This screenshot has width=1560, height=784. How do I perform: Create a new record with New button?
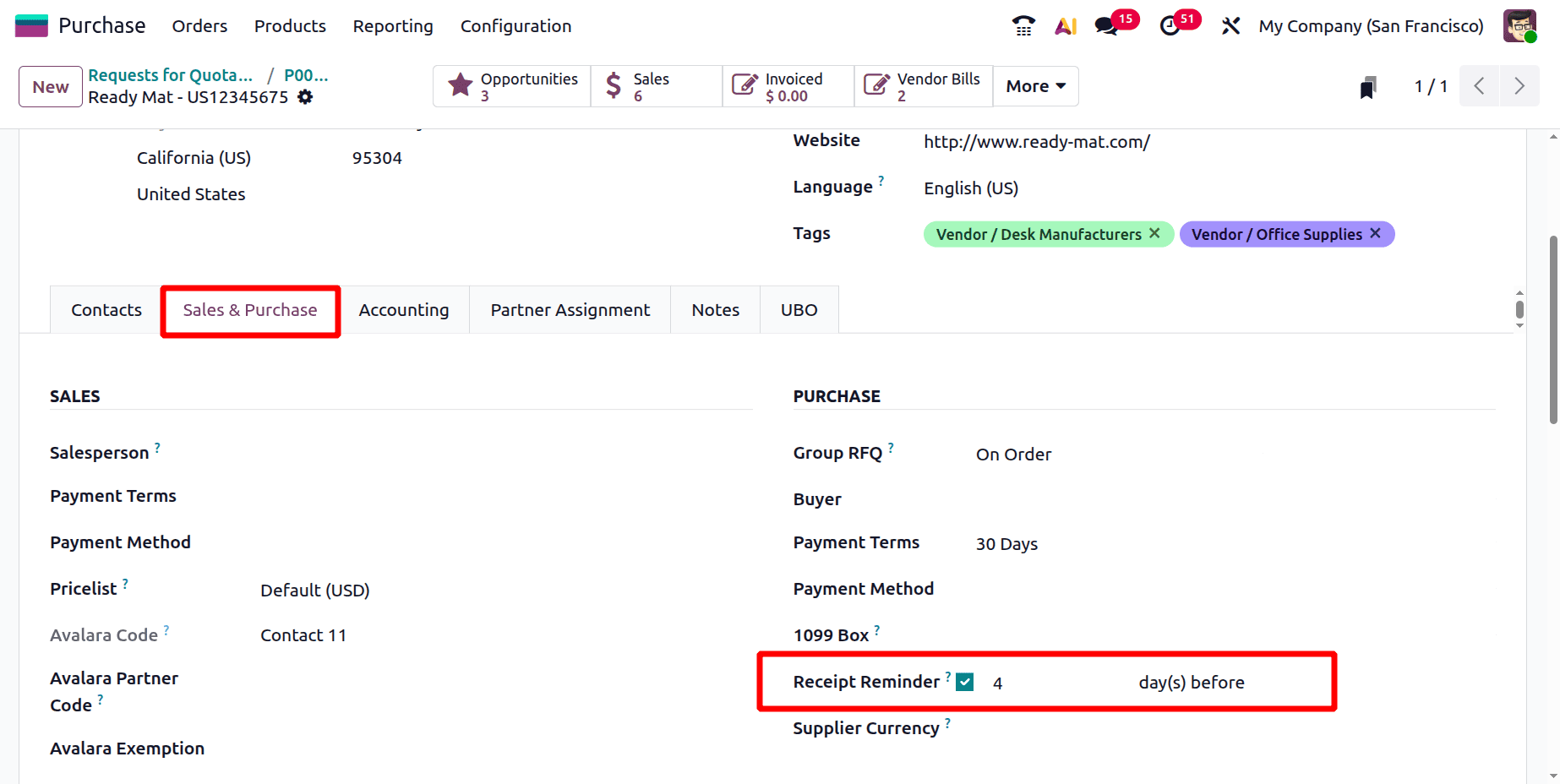(50, 86)
